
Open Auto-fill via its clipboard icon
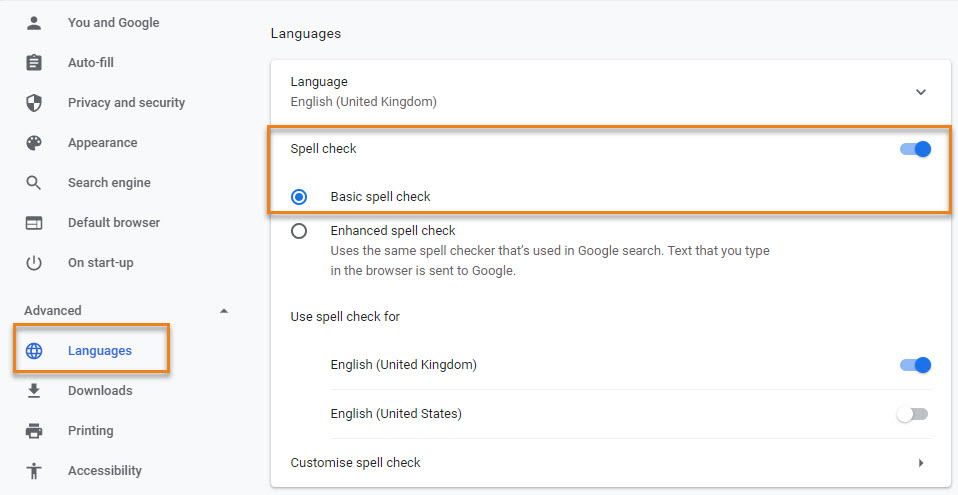click(x=34, y=62)
